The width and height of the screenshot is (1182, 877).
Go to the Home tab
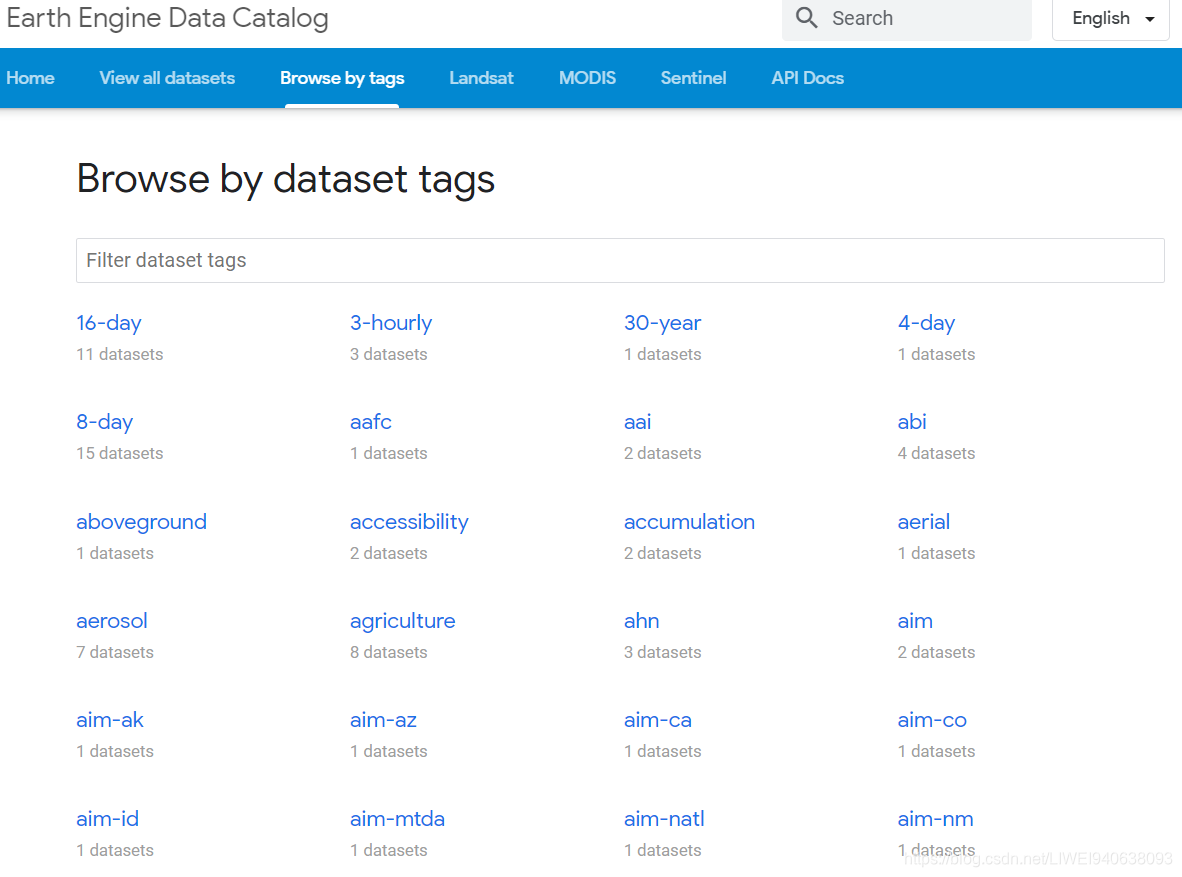pyautogui.click(x=30, y=78)
